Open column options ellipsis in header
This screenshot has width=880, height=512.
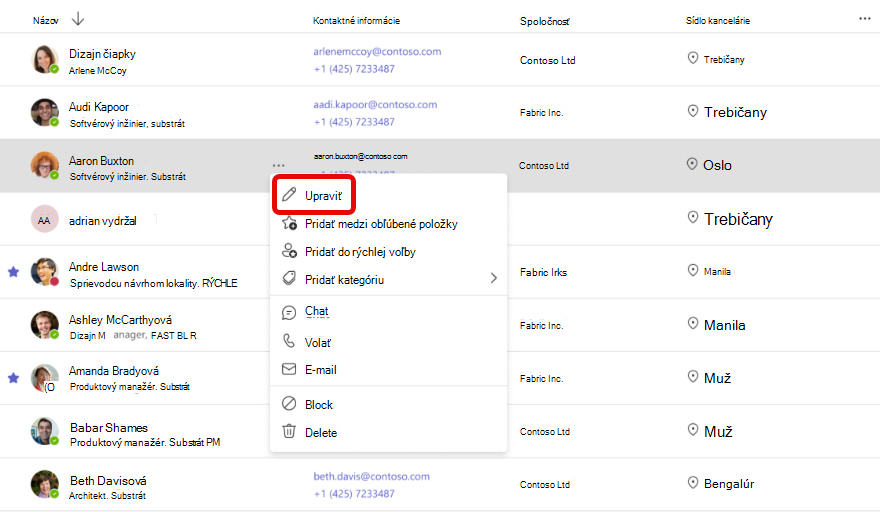pyautogui.click(x=864, y=19)
